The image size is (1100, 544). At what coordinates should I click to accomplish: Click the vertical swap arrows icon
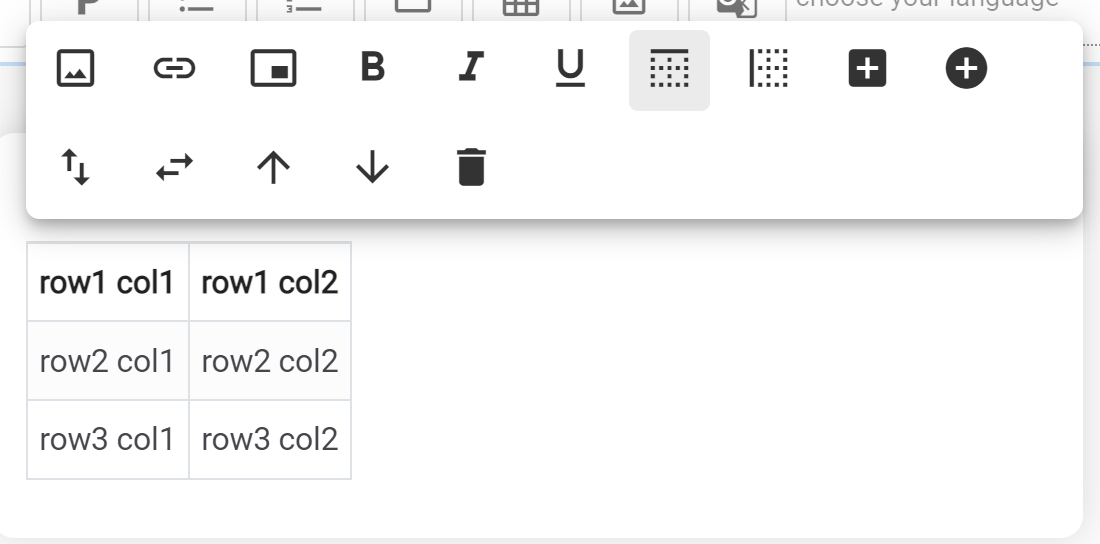click(x=76, y=167)
